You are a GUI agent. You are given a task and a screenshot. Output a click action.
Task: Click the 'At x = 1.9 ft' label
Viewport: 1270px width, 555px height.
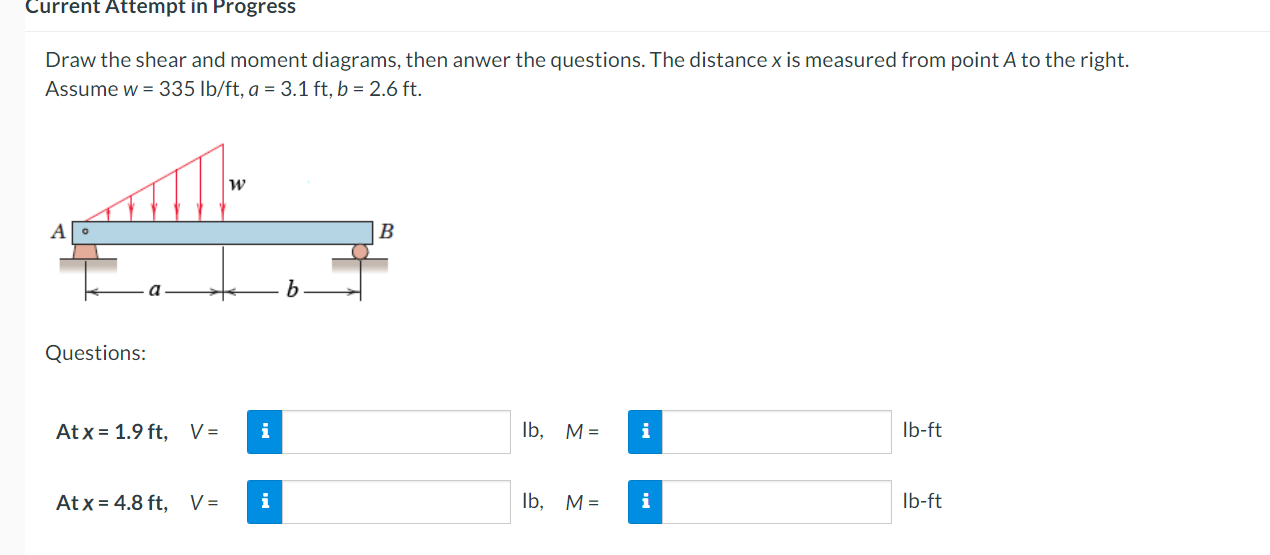(x=112, y=432)
